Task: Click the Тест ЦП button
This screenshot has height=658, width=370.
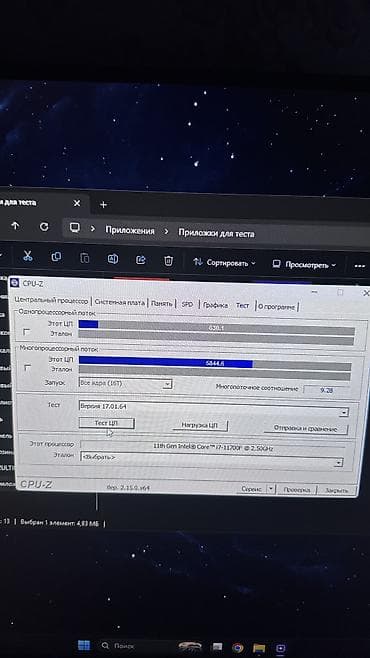Action: click(107, 423)
